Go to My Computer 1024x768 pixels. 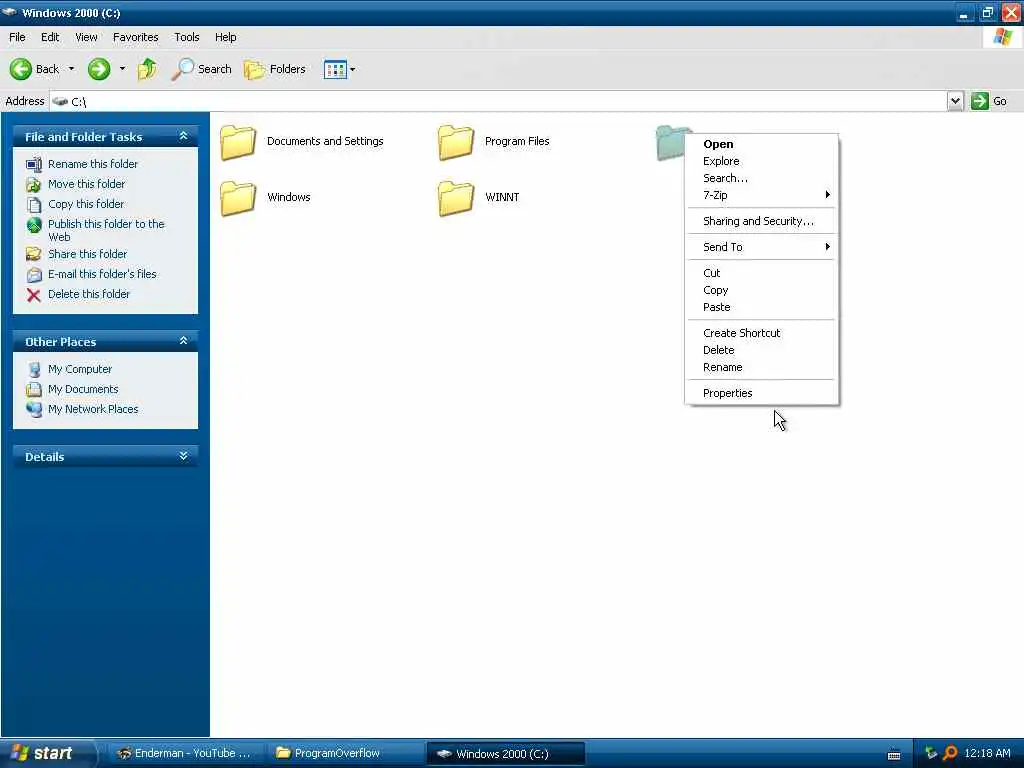pos(80,369)
